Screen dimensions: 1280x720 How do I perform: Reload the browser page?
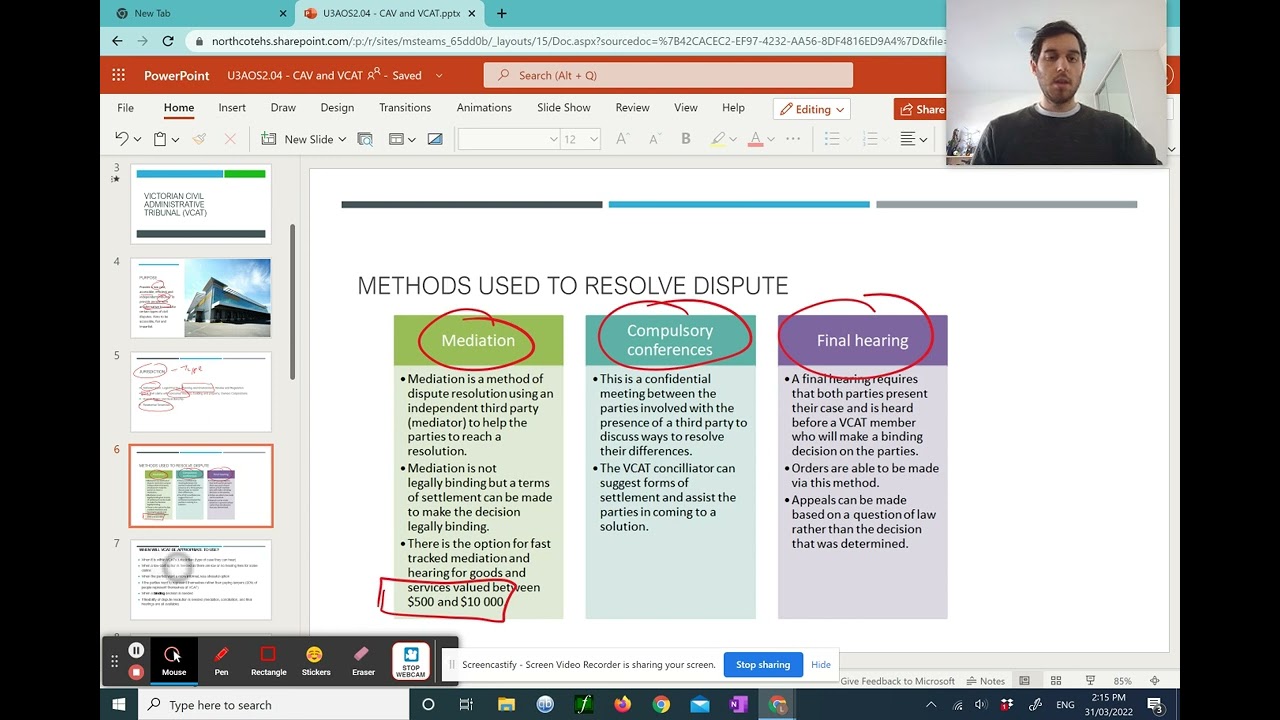(168, 41)
